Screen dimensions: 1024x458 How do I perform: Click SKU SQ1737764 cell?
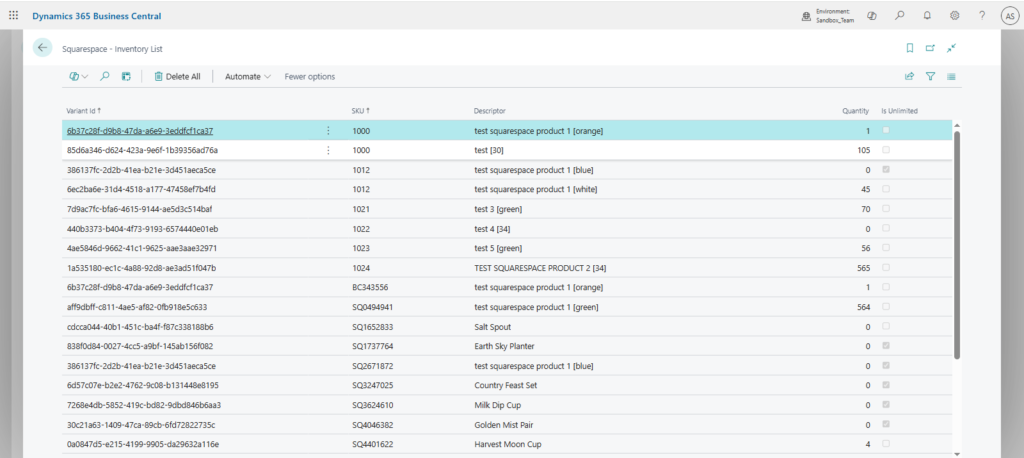[x=372, y=346]
